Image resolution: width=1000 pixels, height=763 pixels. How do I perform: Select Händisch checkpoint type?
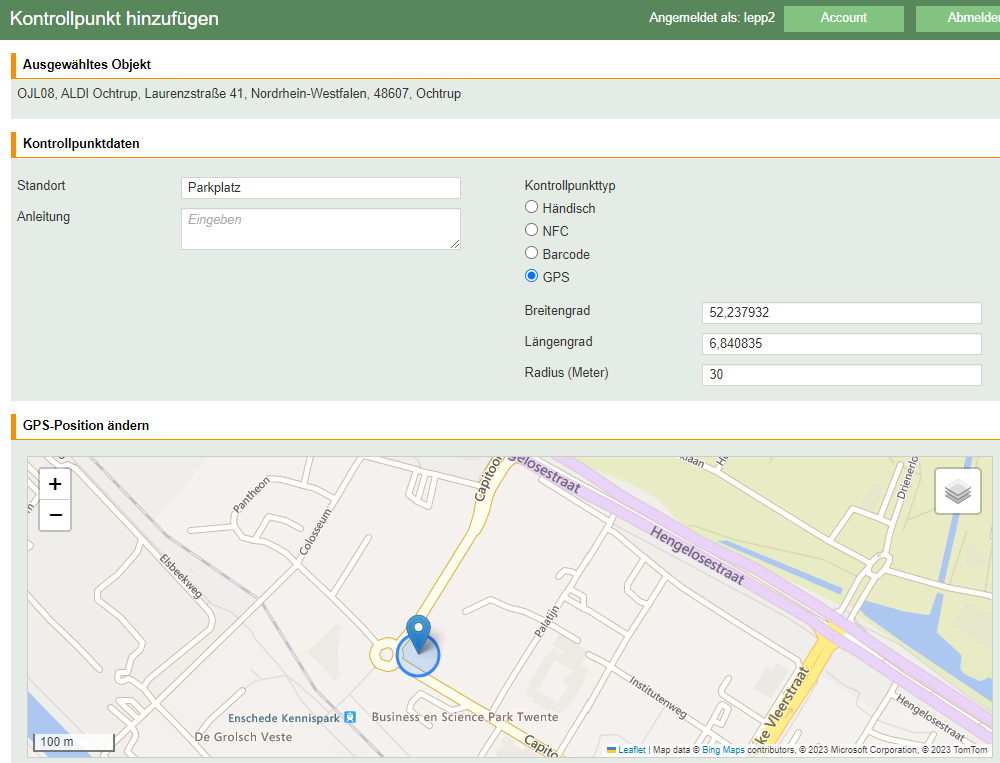[532, 208]
